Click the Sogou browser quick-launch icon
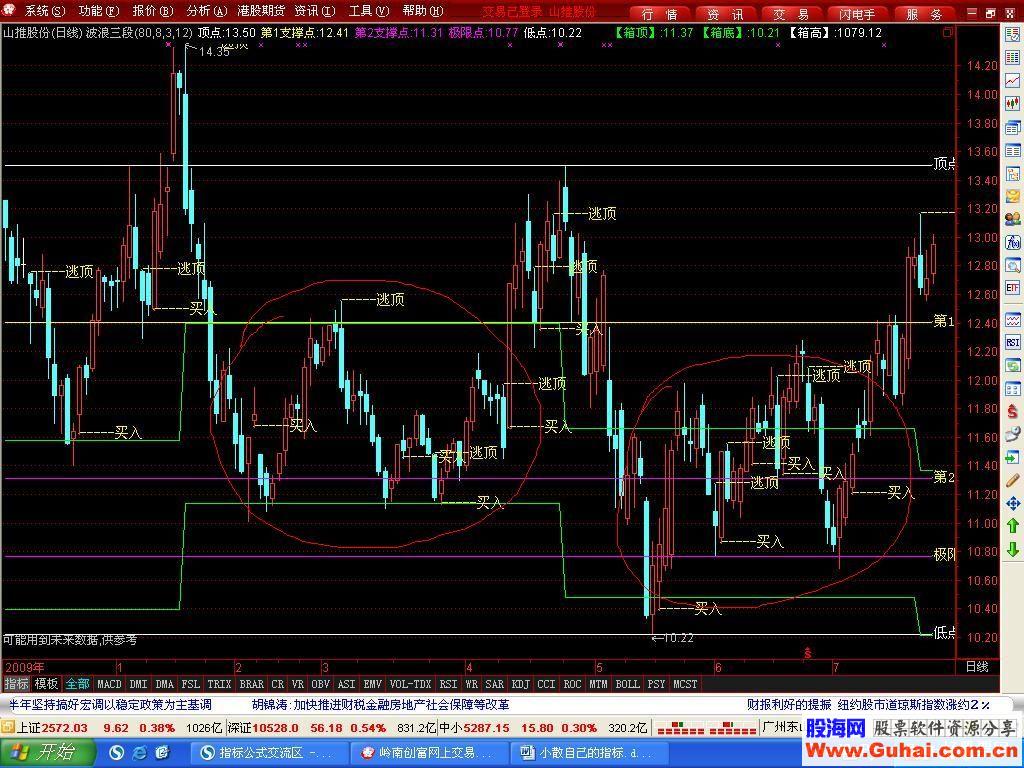 click(x=117, y=753)
